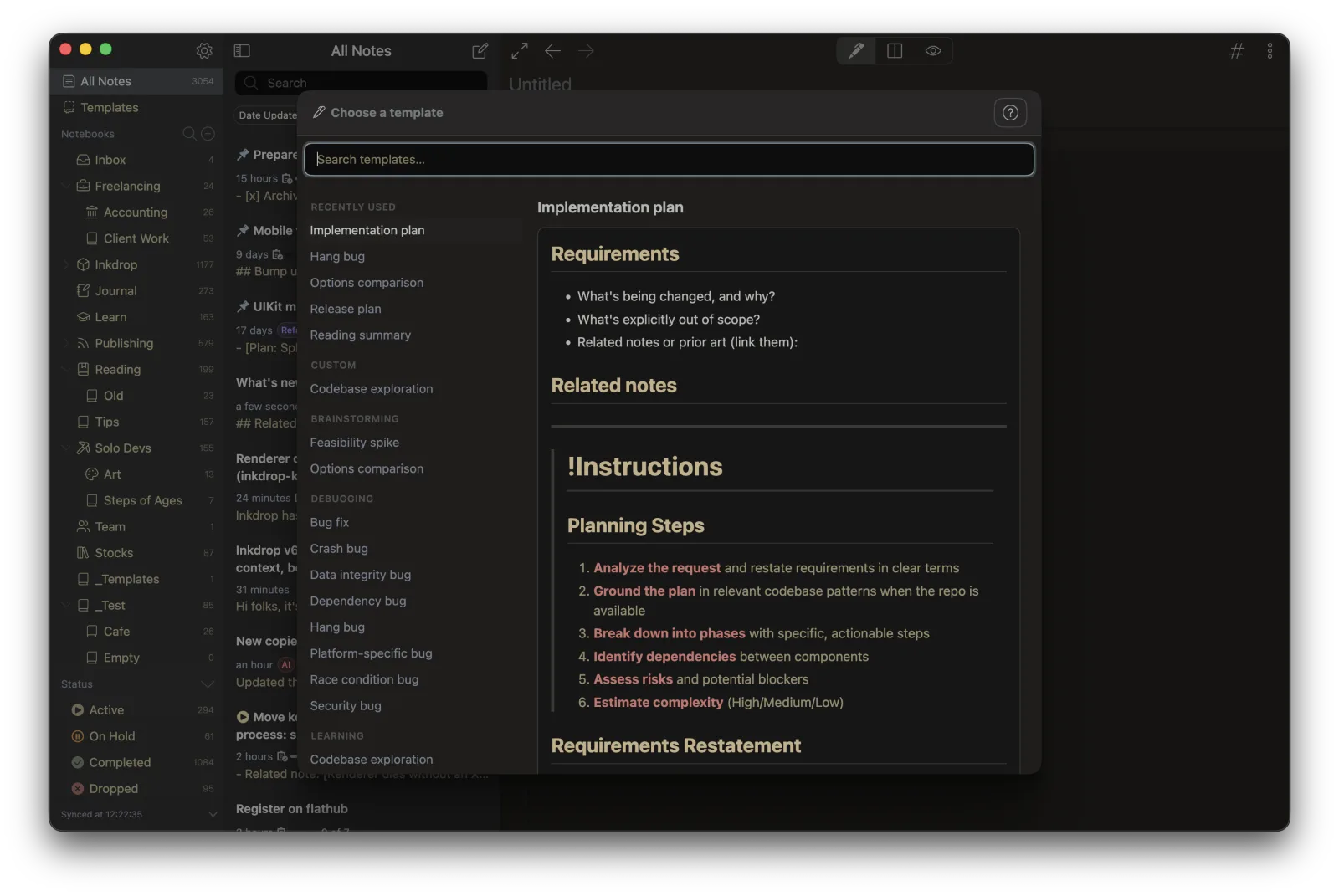Open the Journal notebook
Image resolution: width=1339 pixels, height=896 pixels.
point(136,290)
